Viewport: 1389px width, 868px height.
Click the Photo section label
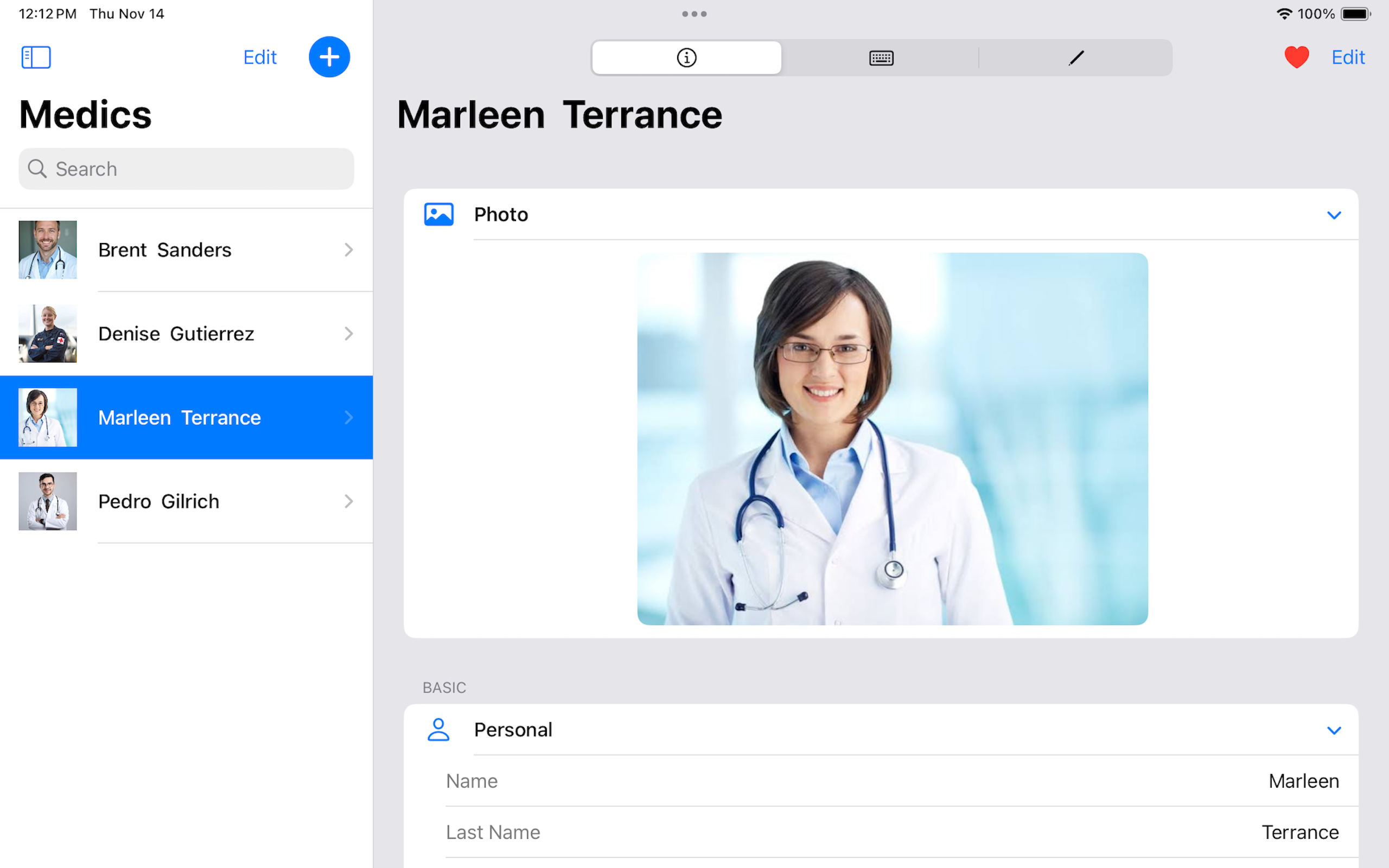[x=501, y=215]
